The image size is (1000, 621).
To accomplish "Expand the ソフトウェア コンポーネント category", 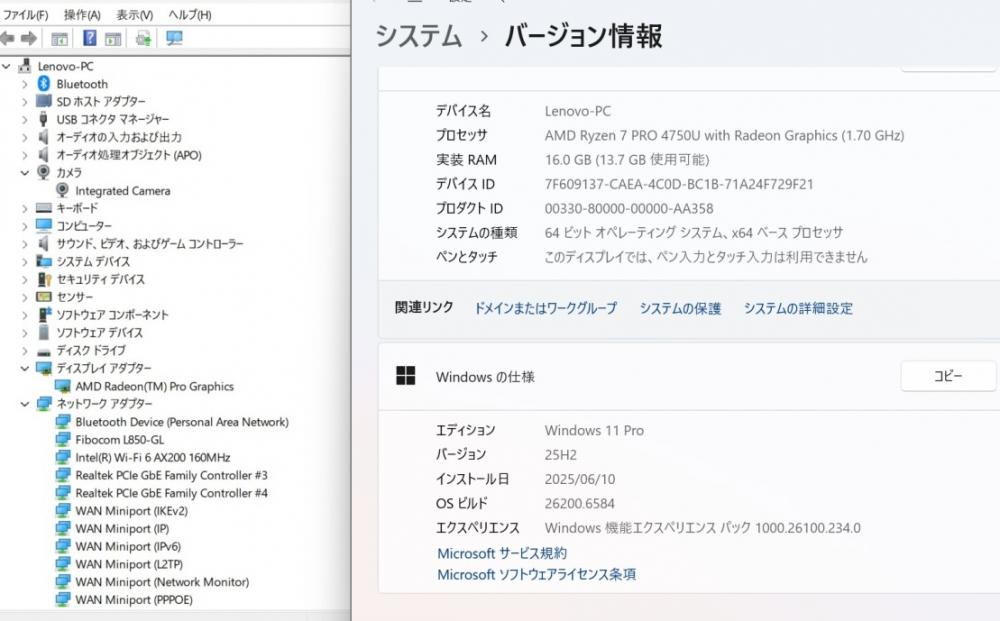I will [25, 316].
